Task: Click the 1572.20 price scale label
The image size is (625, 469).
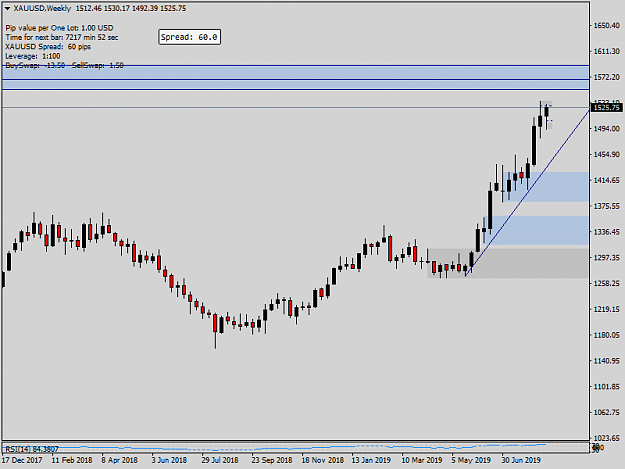Action: coord(607,77)
